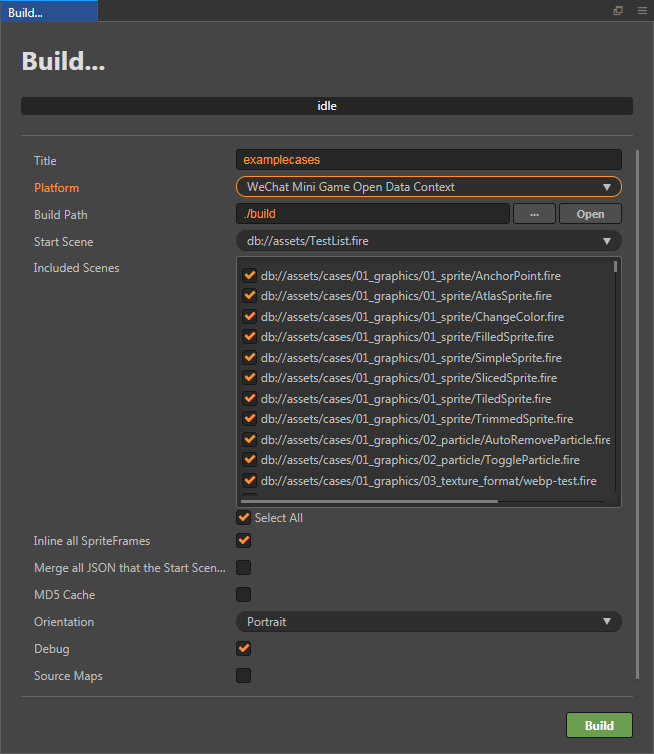The width and height of the screenshot is (654, 754).
Task: Uncheck the AutoRemoveParticle.fire scene checkbox
Action: click(250, 439)
